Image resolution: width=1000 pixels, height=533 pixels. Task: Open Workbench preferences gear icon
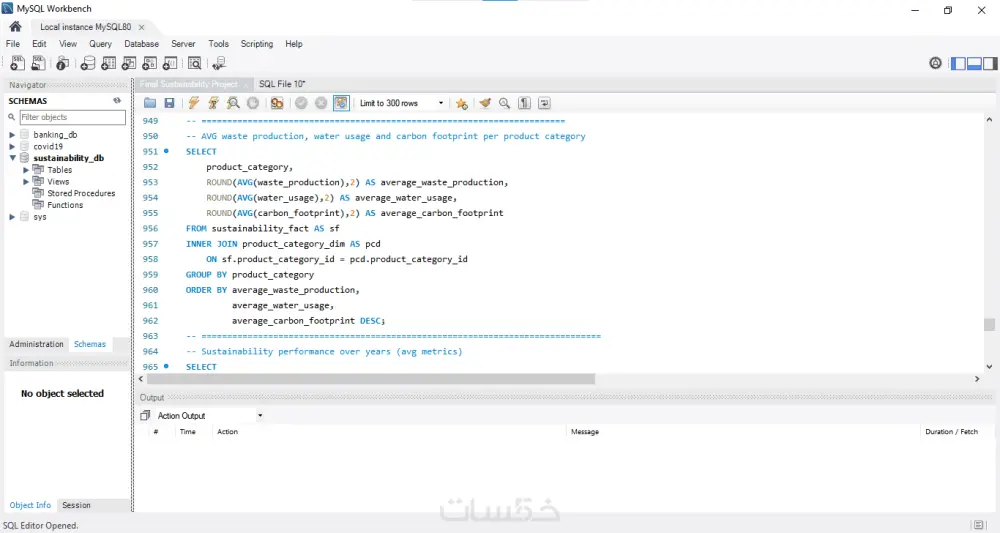pos(936,62)
